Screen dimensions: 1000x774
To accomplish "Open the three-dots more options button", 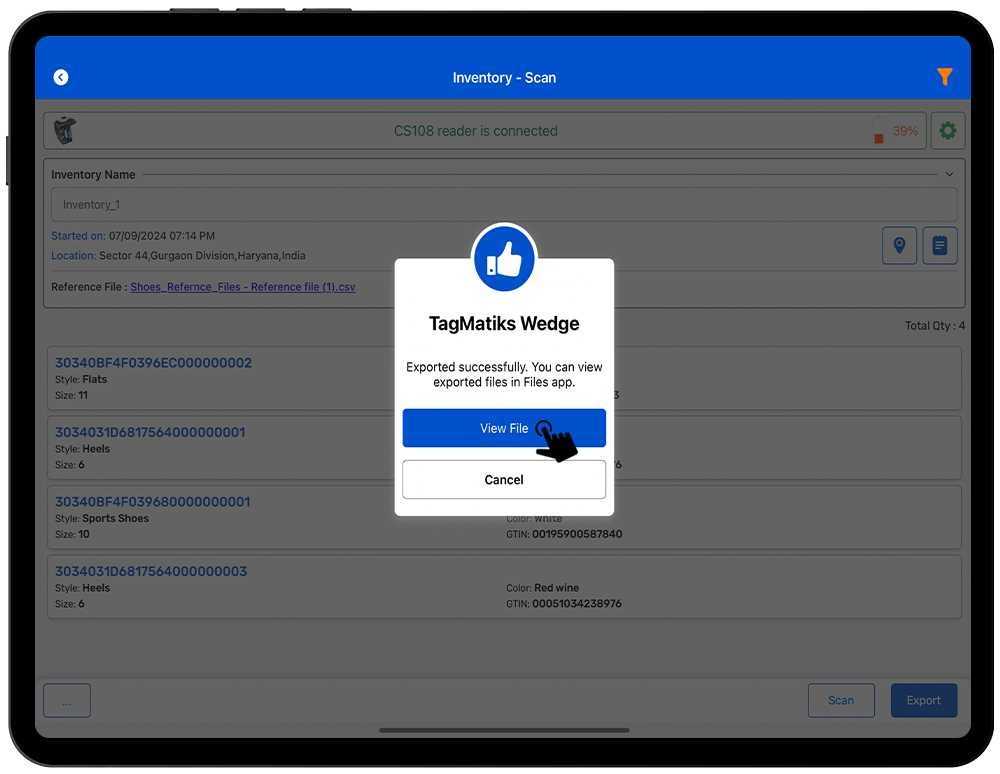I will click(67, 701).
